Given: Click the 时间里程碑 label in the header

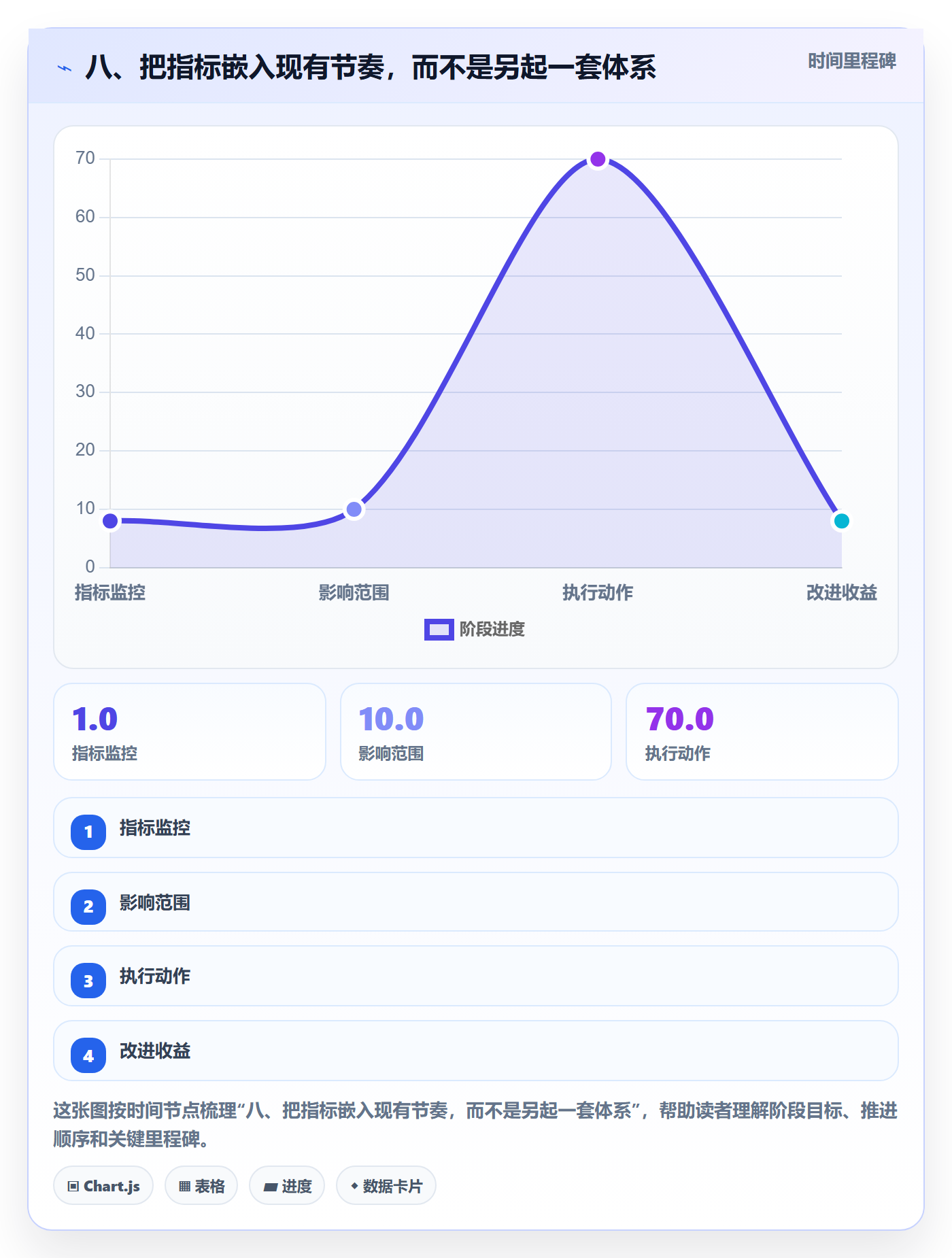Looking at the screenshot, I should 851,61.
